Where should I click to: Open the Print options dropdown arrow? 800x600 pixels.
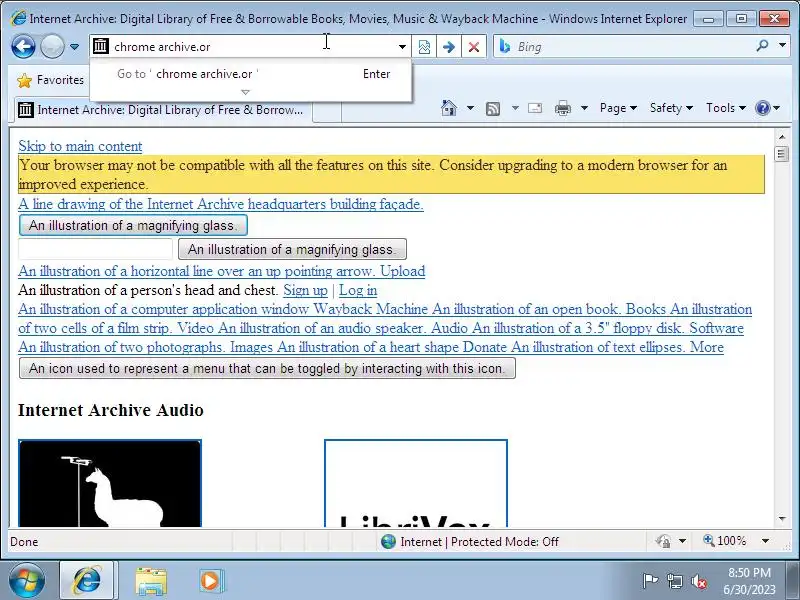coord(585,108)
